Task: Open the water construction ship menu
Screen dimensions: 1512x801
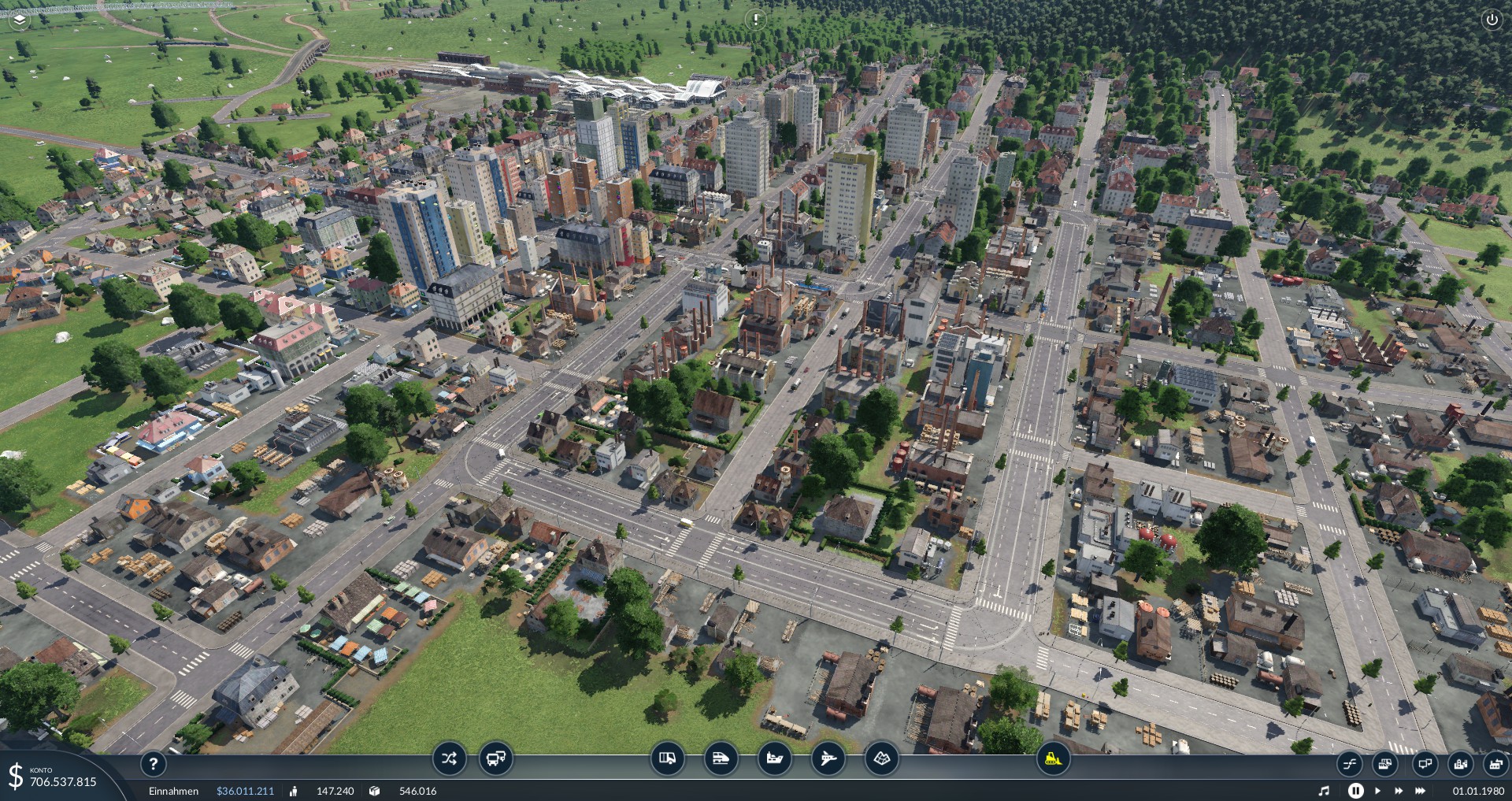Action: 774,759
